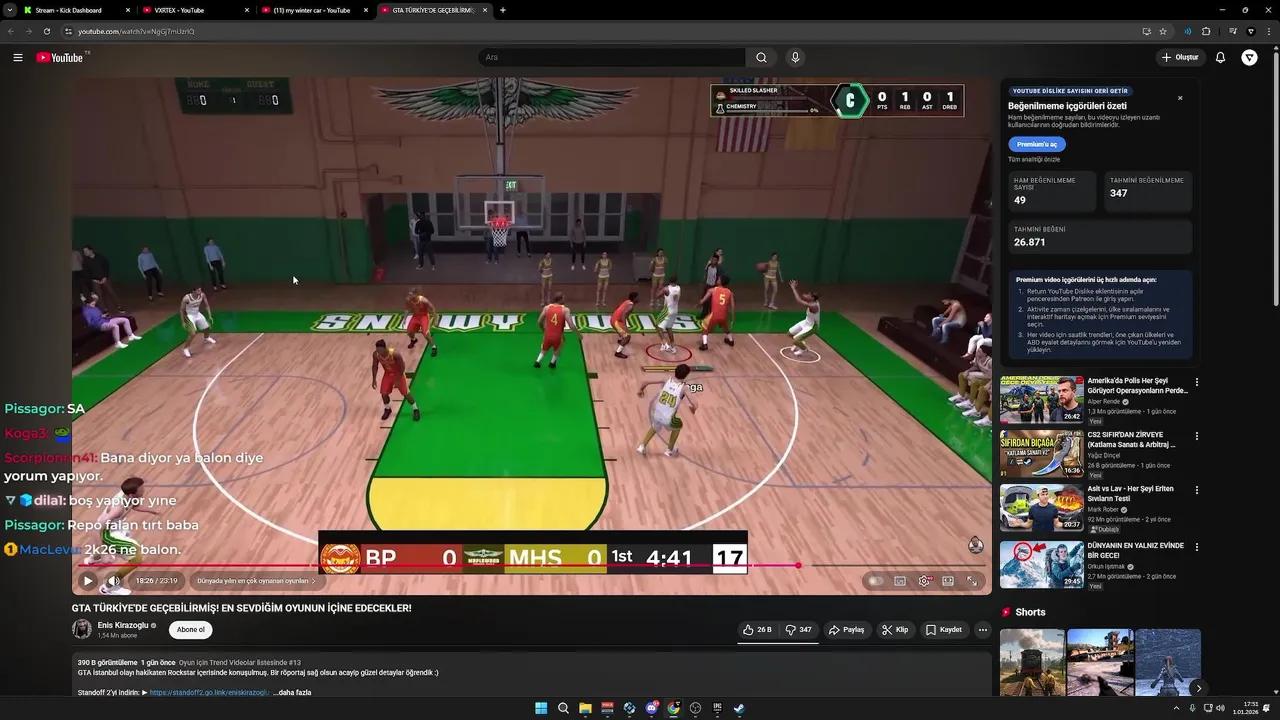Open options menu for Amerika'da Polis video
This screenshot has width=1280, height=720.
click(x=1197, y=382)
